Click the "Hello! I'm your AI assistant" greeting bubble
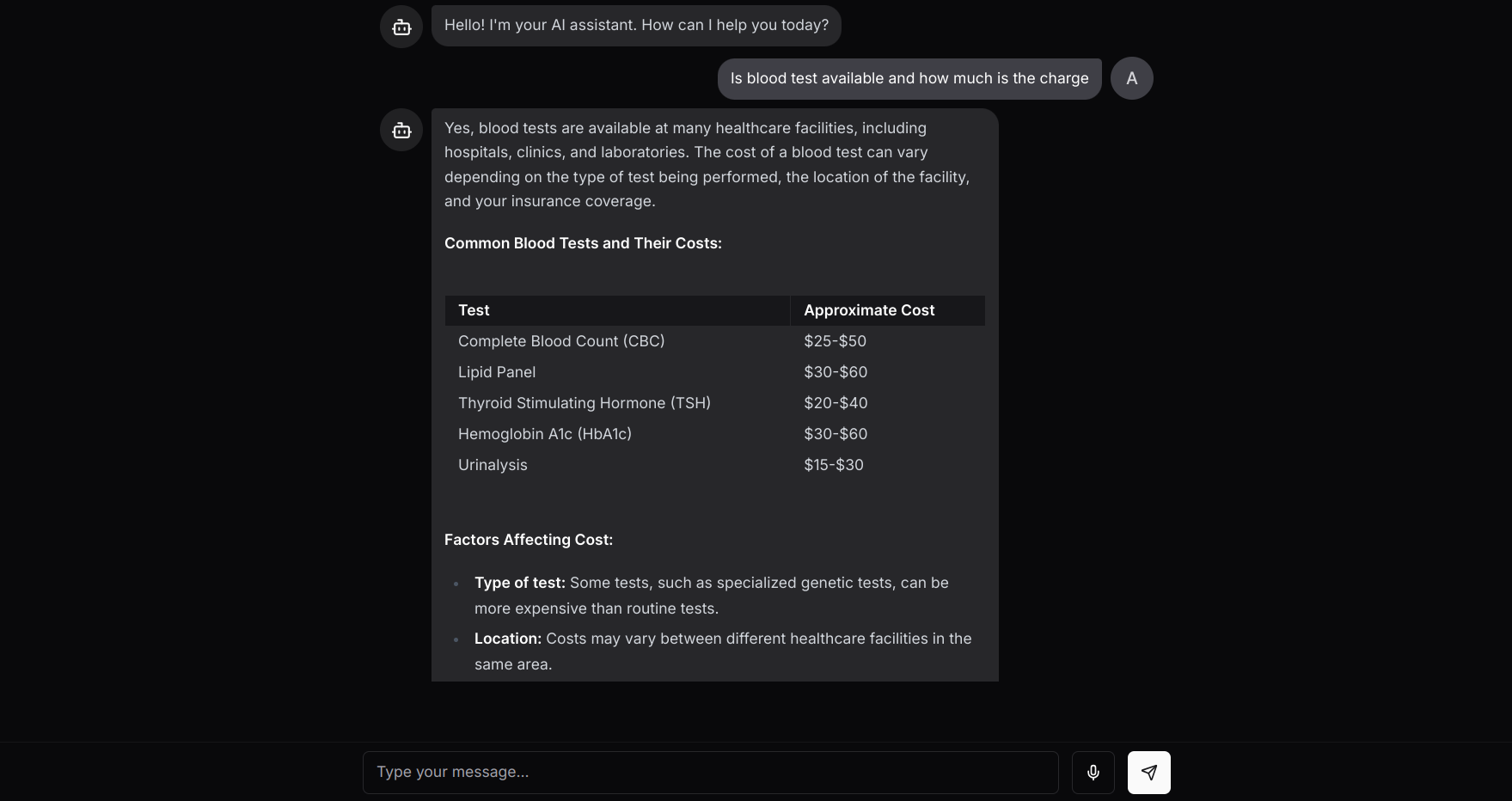 click(636, 26)
